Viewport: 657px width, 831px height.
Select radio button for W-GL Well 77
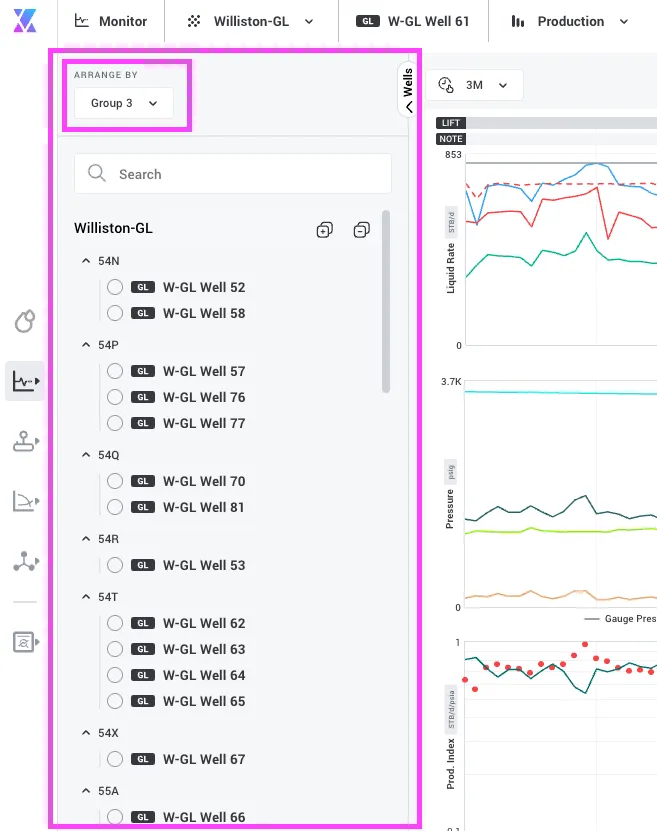tap(115, 422)
